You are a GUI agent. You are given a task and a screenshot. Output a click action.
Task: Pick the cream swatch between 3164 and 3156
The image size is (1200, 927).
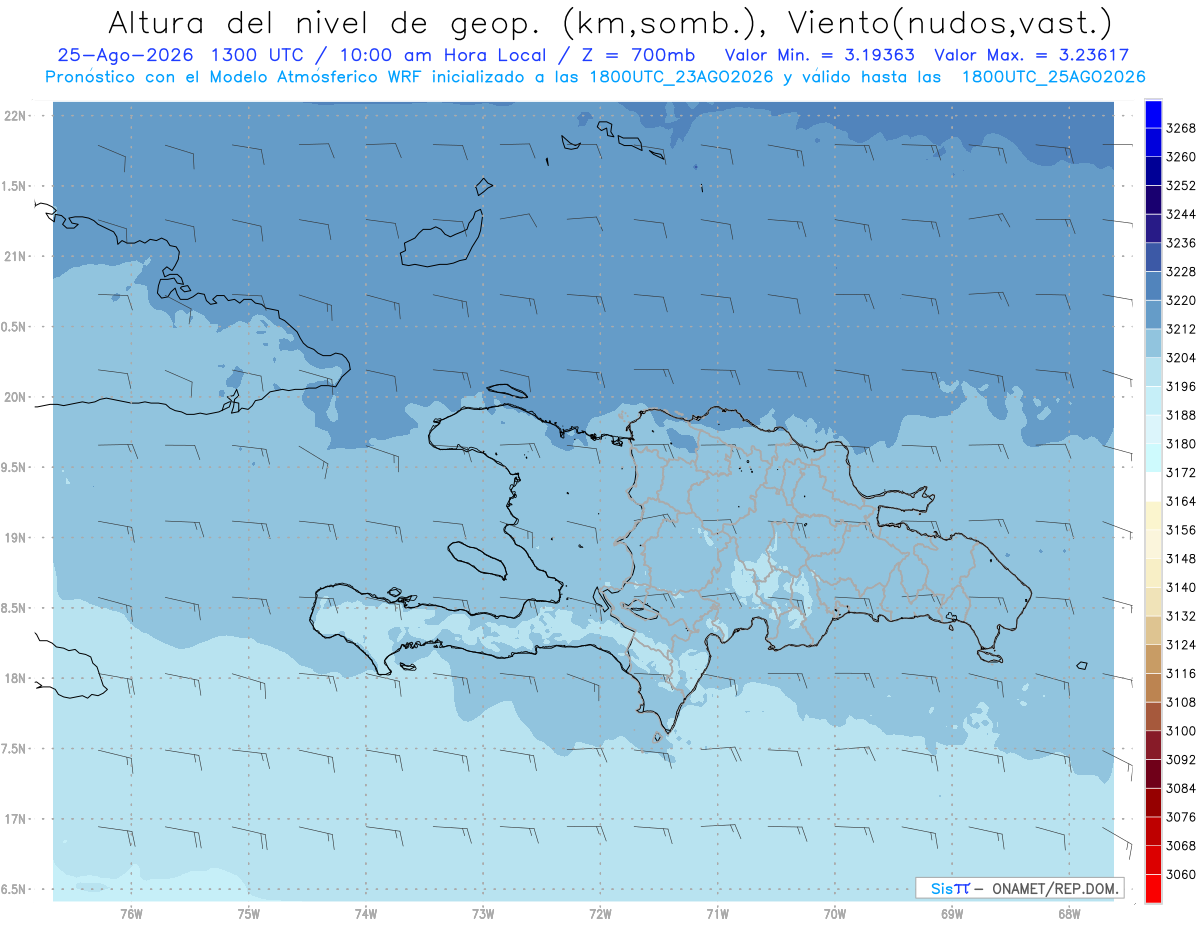point(1152,515)
